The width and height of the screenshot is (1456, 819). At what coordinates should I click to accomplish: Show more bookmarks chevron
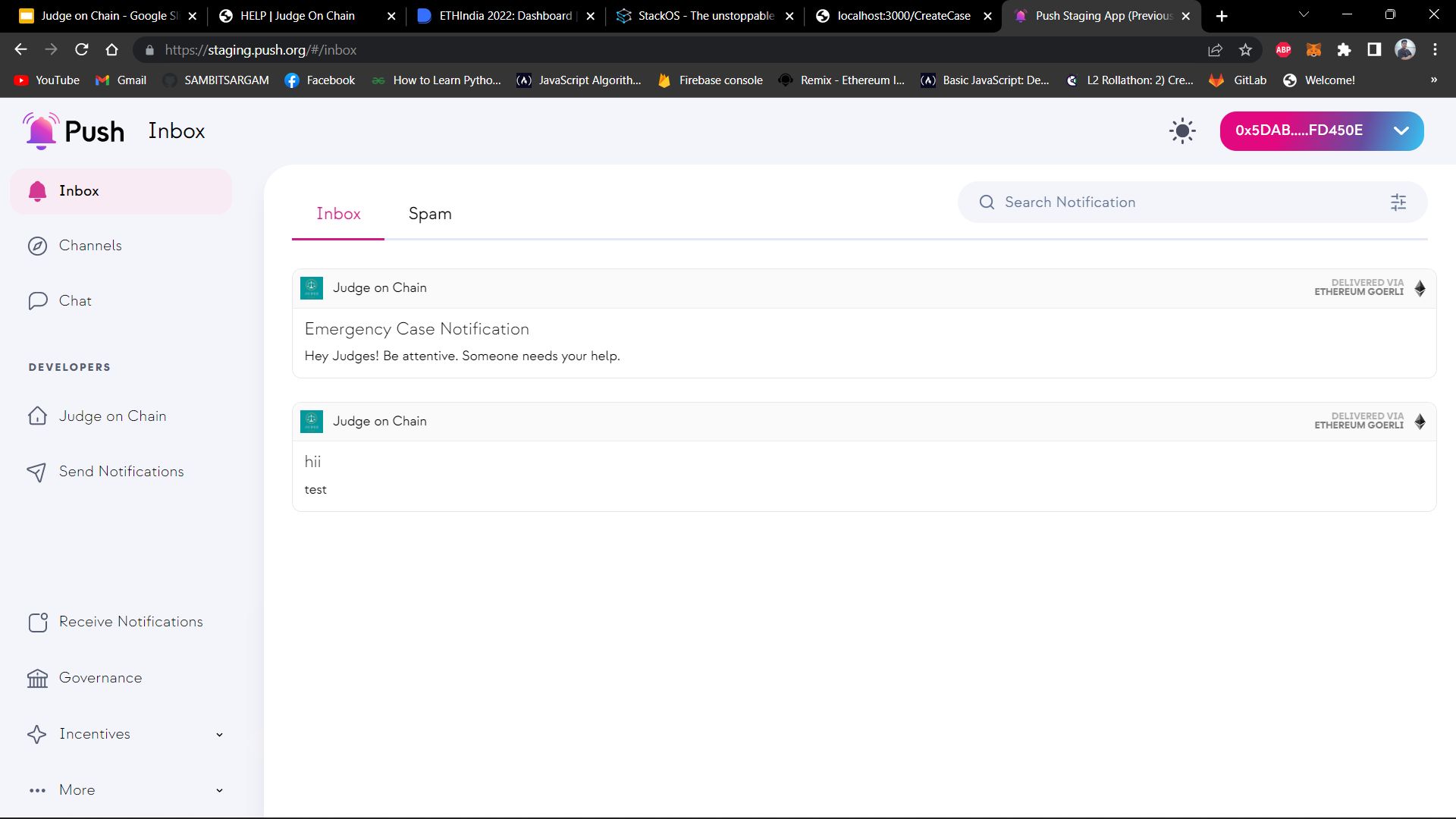point(1433,80)
